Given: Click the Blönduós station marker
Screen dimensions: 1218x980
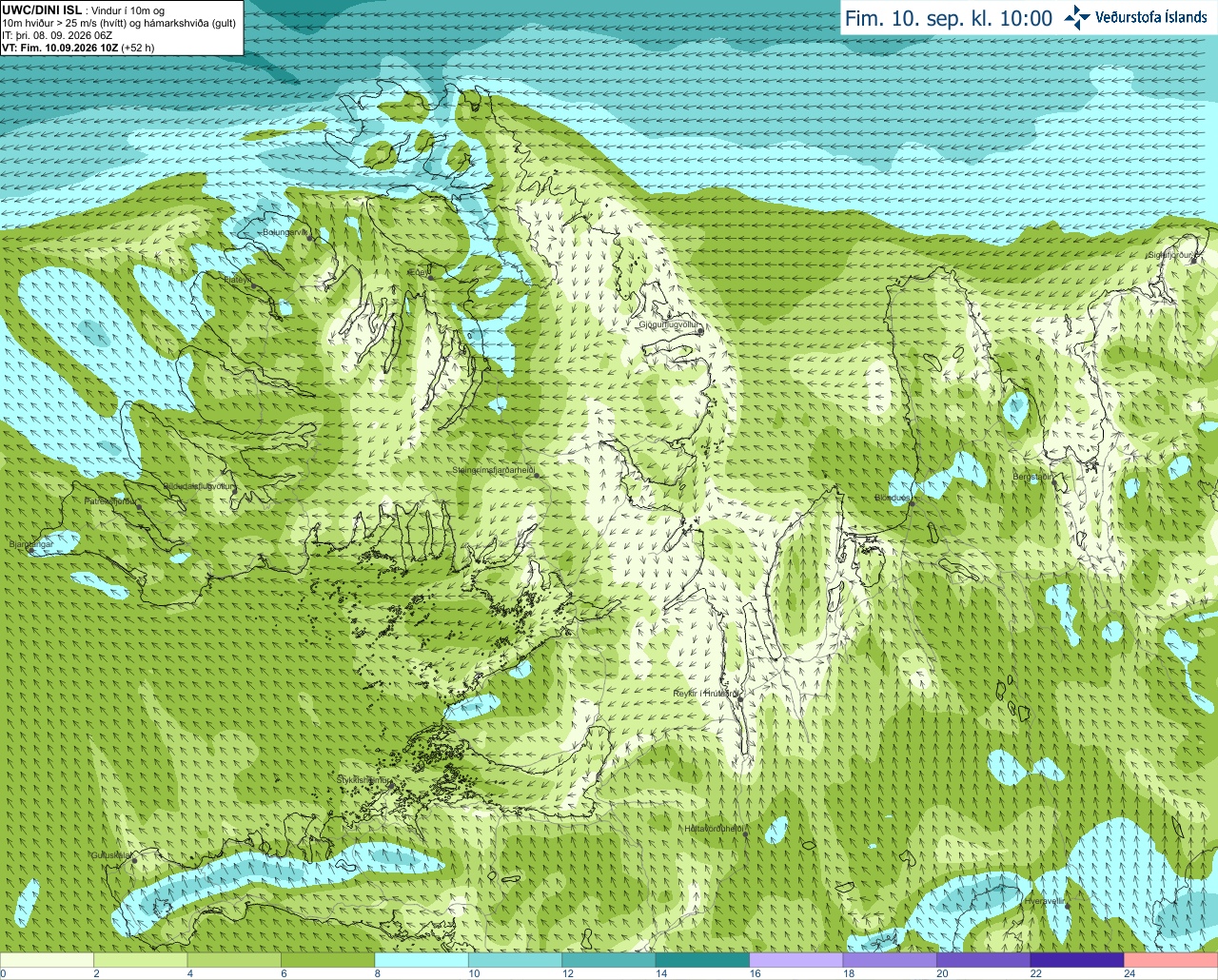Looking at the screenshot, I should point(911,503).
